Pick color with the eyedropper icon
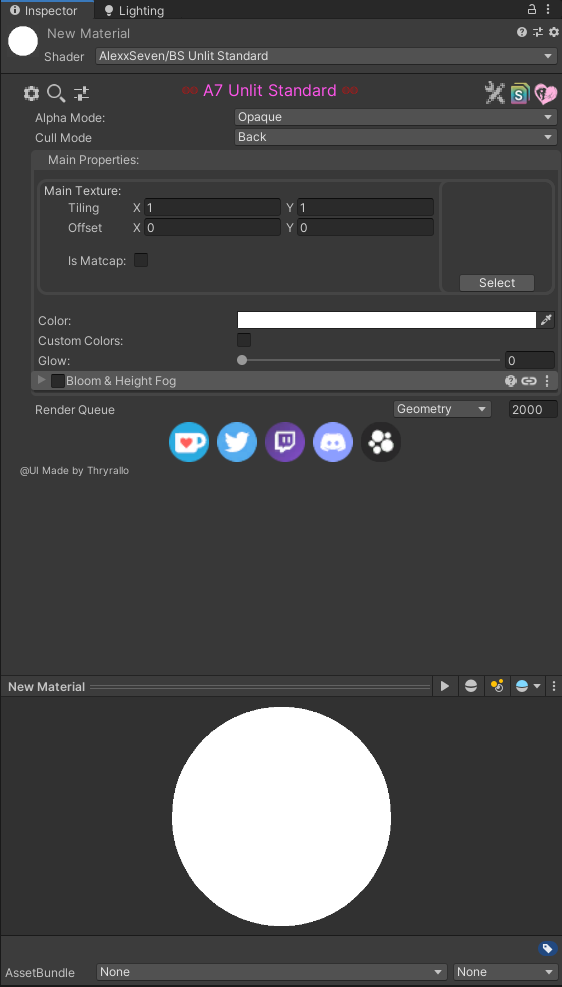This screenshot has height=987, width=562. point(546,320)
